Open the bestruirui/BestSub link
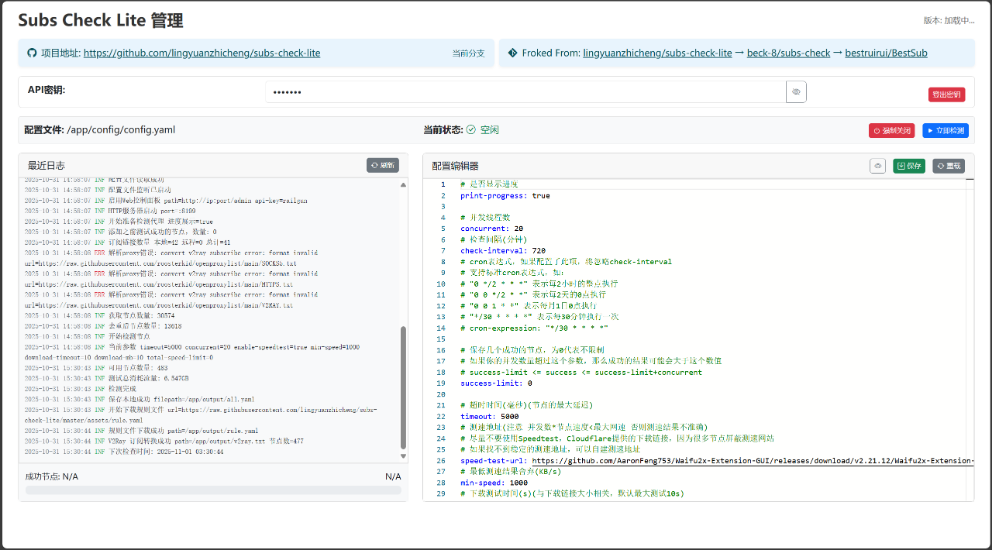Image resolution: width=992 pixels, height=550 pixels. coord(886,53)
